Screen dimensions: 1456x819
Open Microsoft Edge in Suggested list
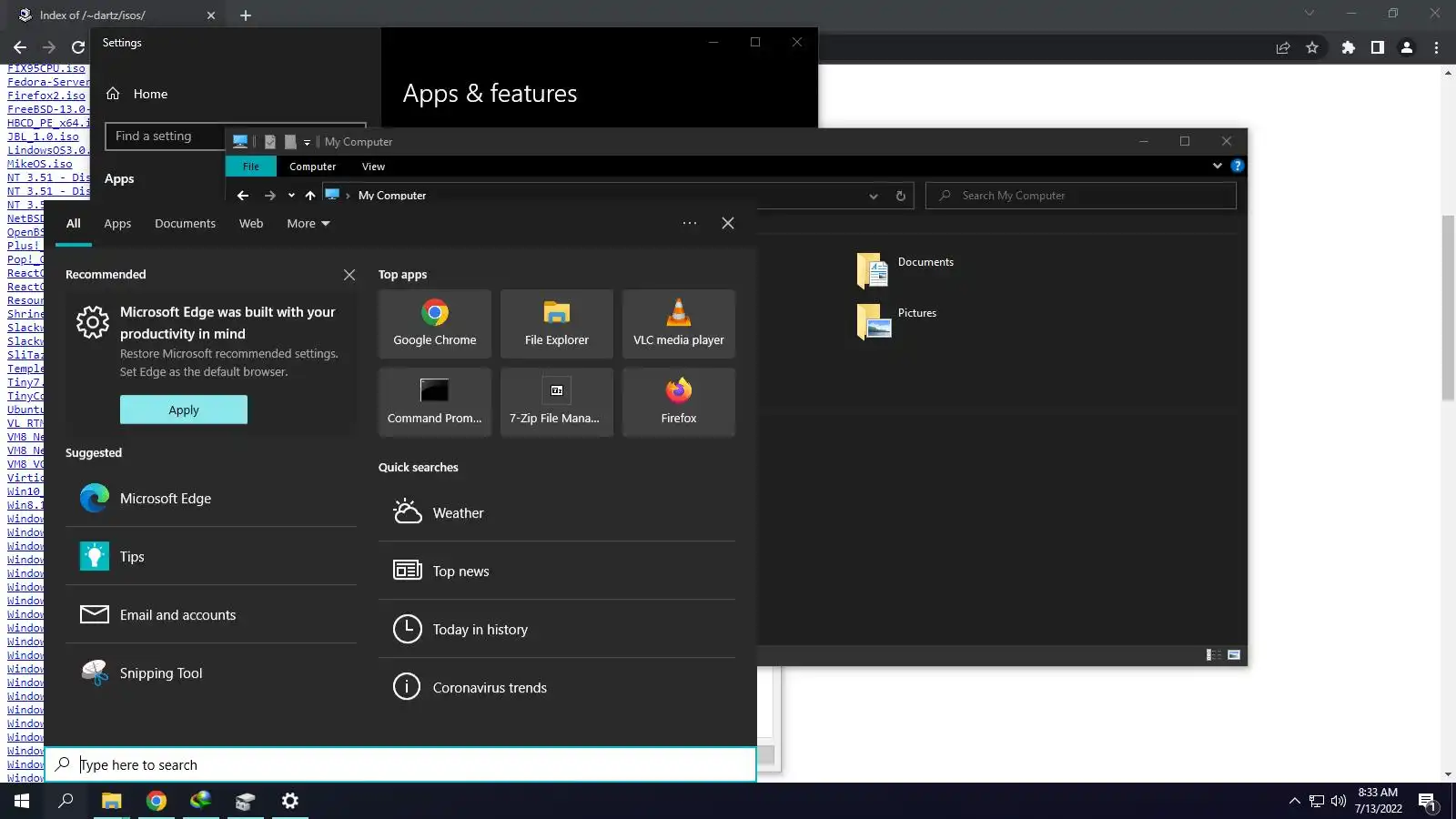coord(211,499)
